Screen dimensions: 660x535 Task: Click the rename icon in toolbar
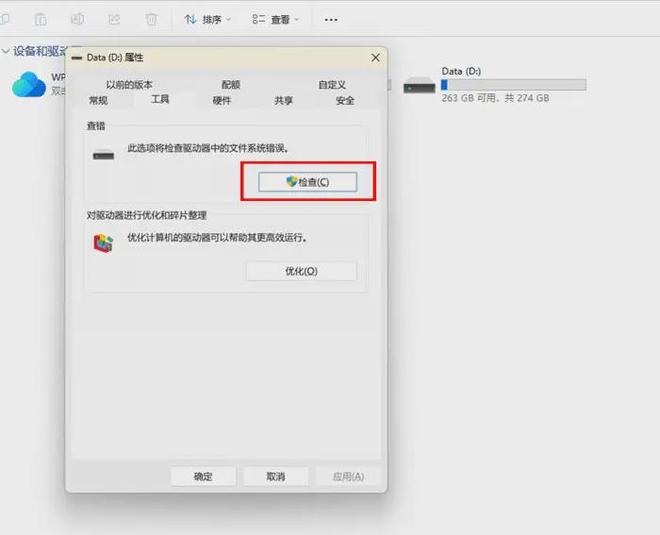click(x=78, y=19)
